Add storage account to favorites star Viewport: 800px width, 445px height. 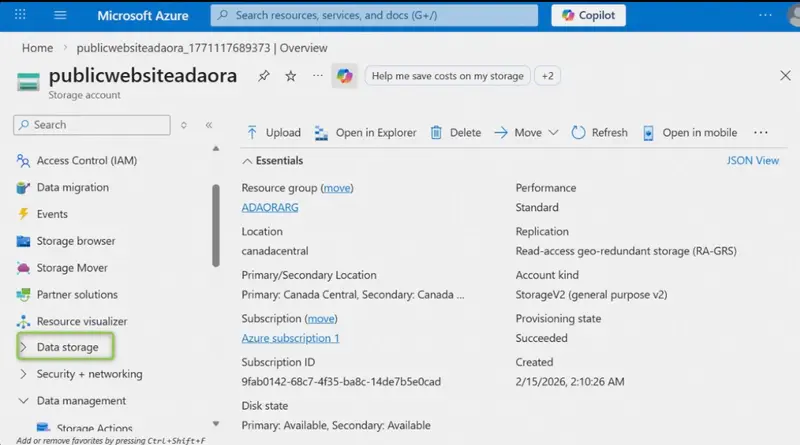coord(291,76)
